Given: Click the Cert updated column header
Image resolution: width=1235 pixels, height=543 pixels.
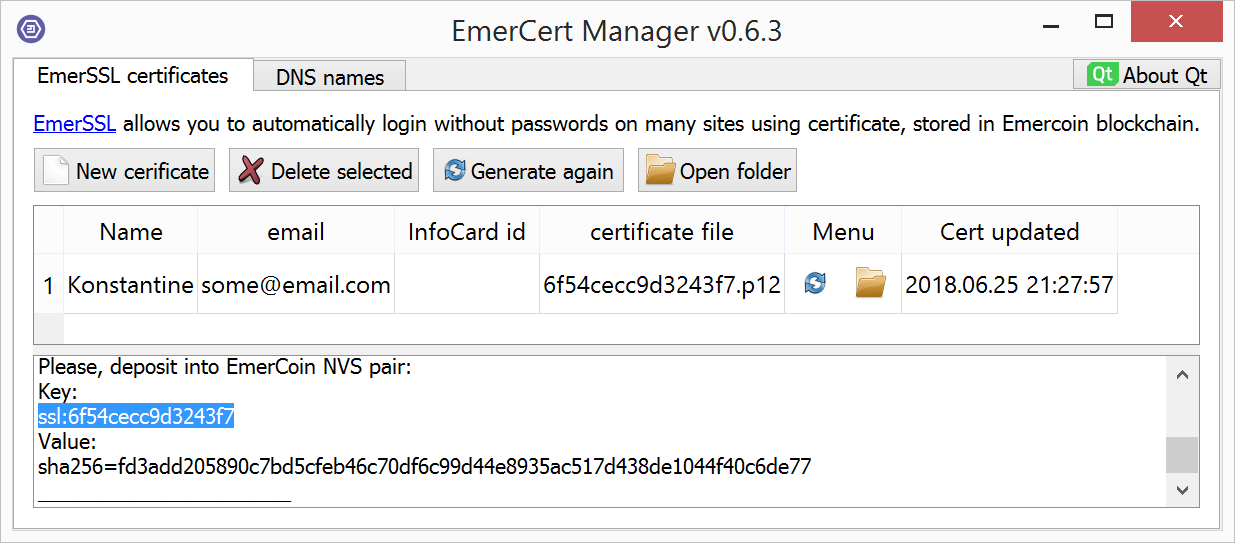Looking at the screenshot, I should coord(1009,232).
